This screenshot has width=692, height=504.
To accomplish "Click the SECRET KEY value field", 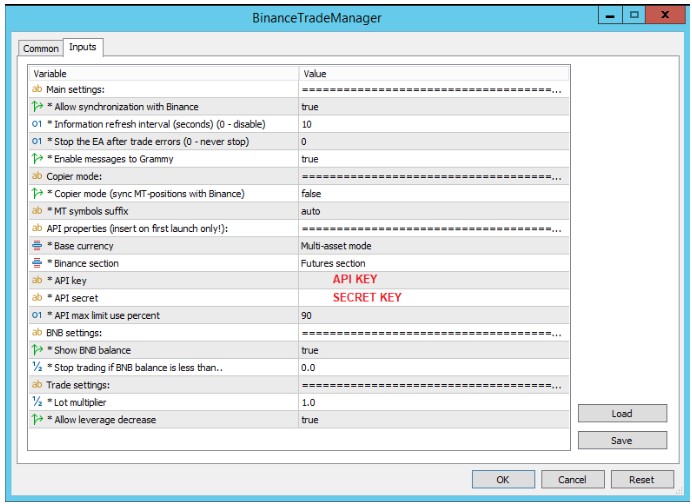I will coord(434,298).
